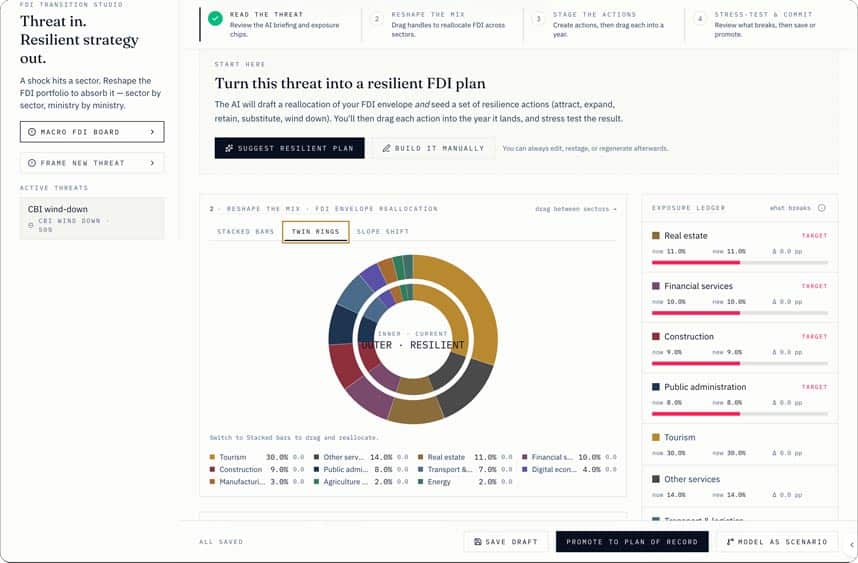Screen dimensions: 858x563
Task: Click the Save Draft button
Action: click(505, 542)
